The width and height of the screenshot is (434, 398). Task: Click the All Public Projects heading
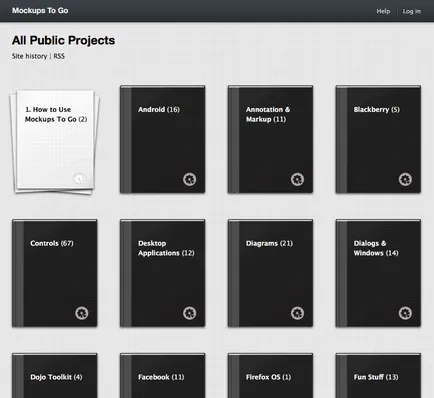click(x=63, y=40)
